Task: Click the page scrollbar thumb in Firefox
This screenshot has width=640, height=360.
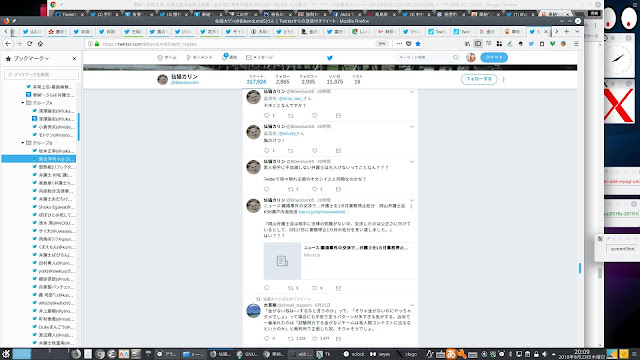Action: [580, 268]
